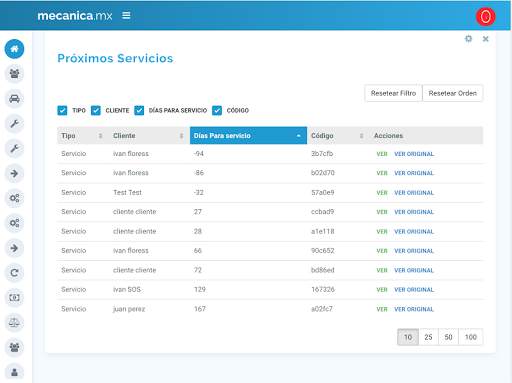Click VER for code 167326
Viewport: 512px width, 383px height.
(382, 290)
